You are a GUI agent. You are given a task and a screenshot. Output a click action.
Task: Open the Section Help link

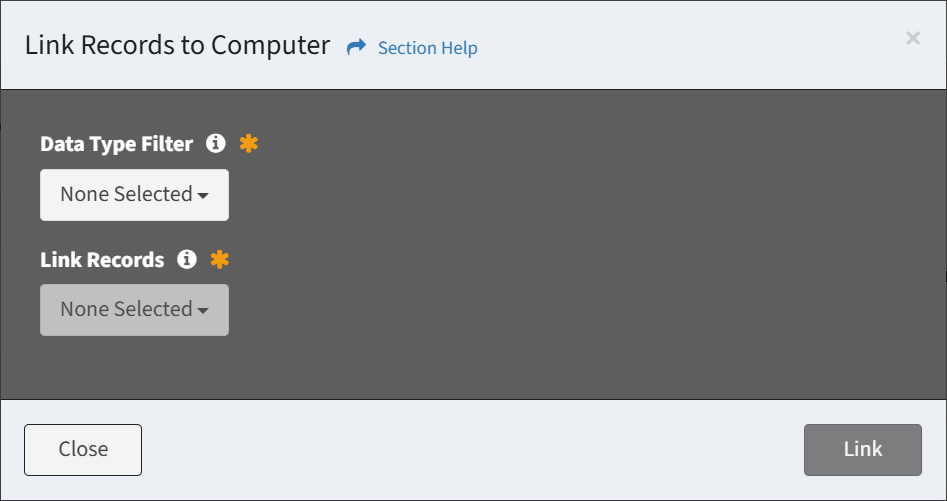(427, 48)
